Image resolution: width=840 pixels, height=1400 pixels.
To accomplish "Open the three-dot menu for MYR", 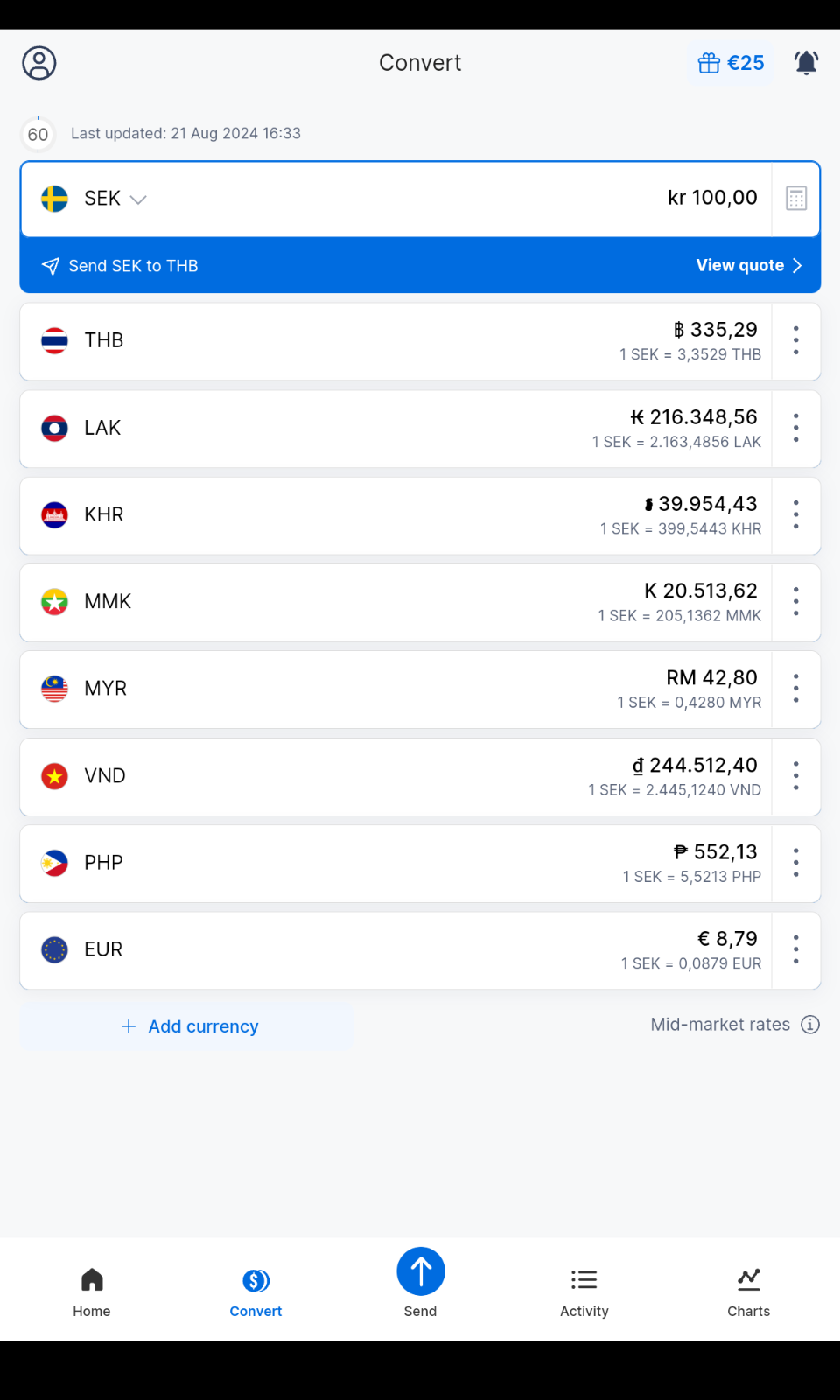I will [x=795, y=689].
